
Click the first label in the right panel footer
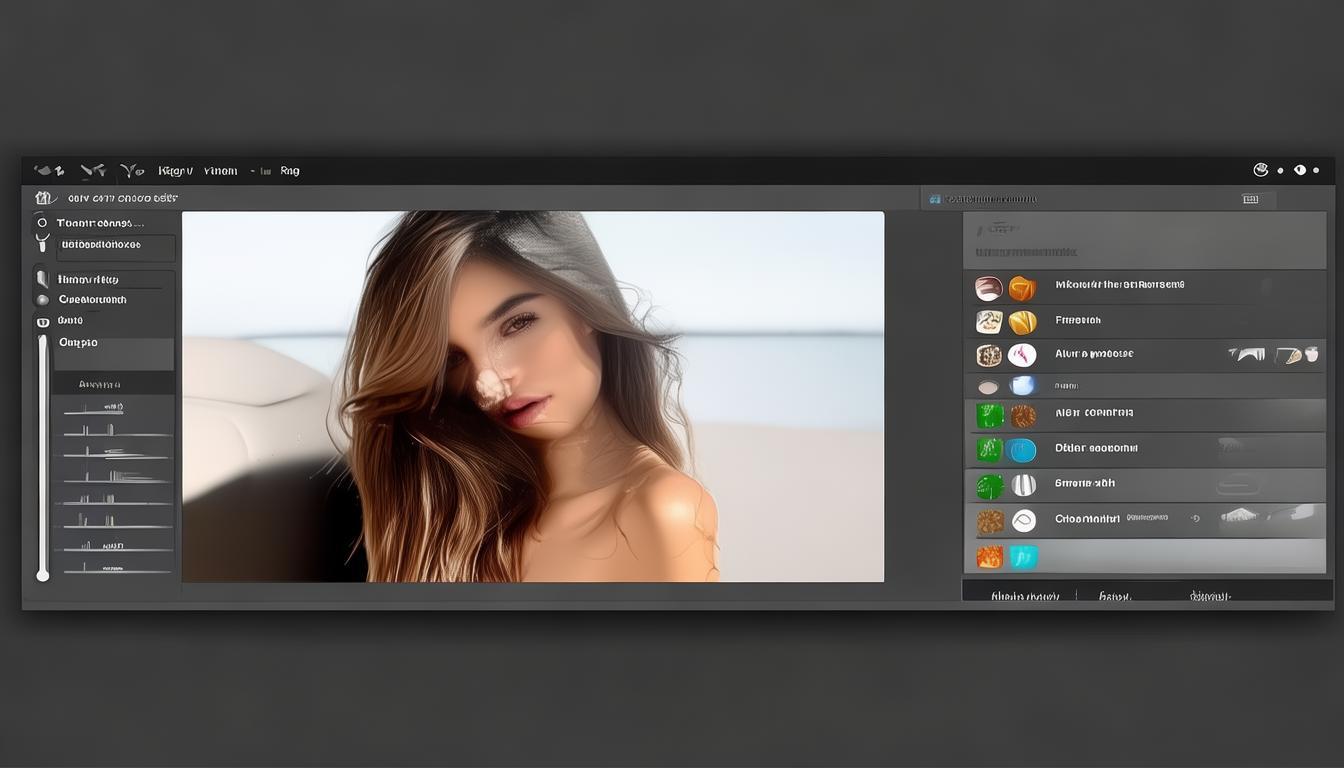click(x=1024, y=596)
